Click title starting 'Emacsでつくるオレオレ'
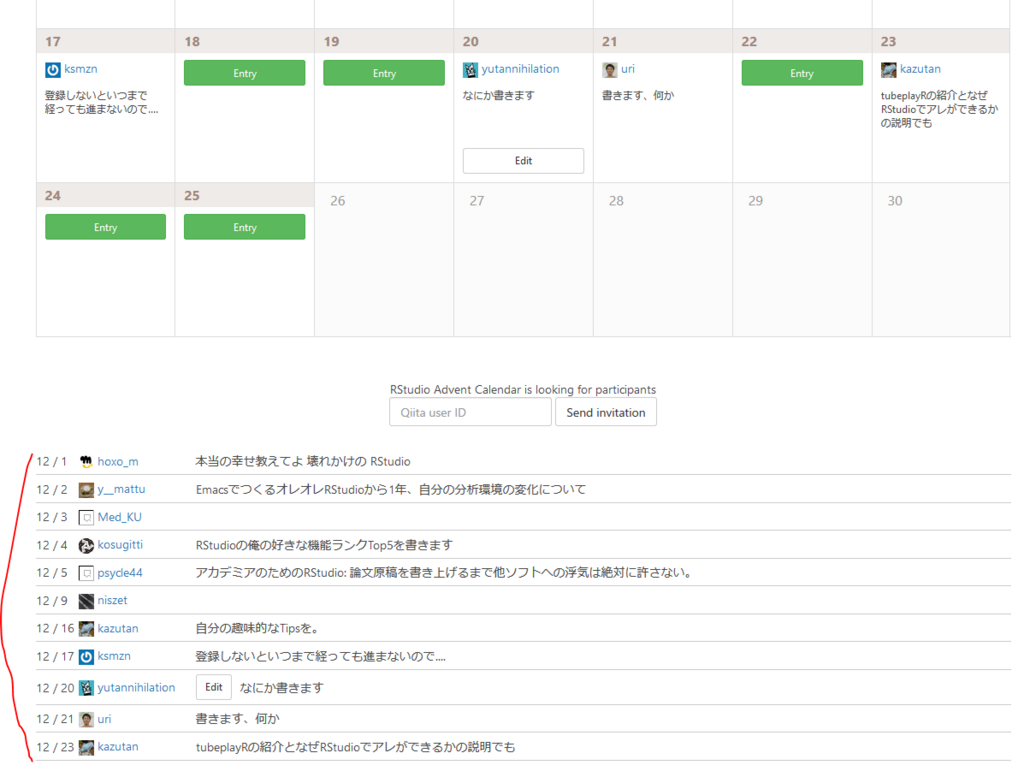 [x=391, y=490]
